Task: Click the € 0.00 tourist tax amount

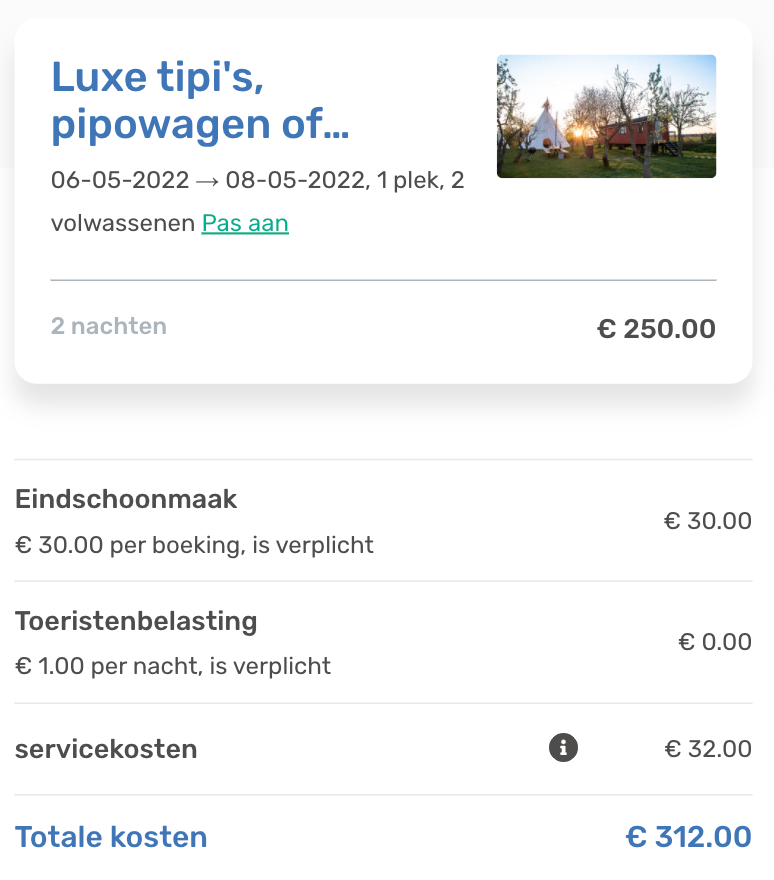Action: [x=715, y=642]
